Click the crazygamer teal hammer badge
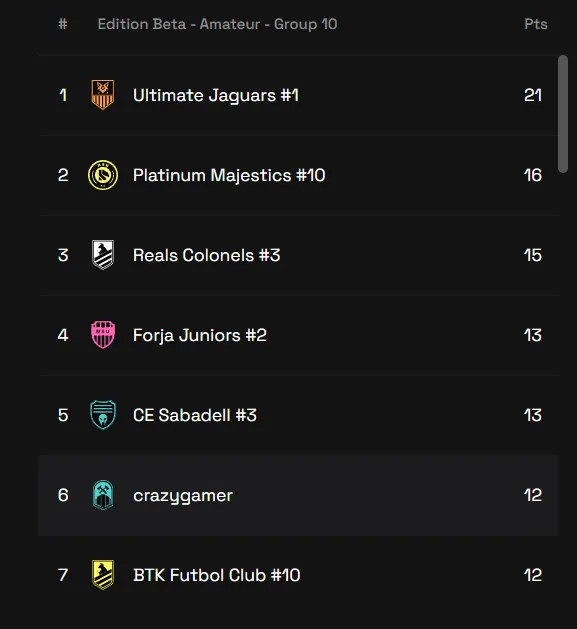 point(103,495)
